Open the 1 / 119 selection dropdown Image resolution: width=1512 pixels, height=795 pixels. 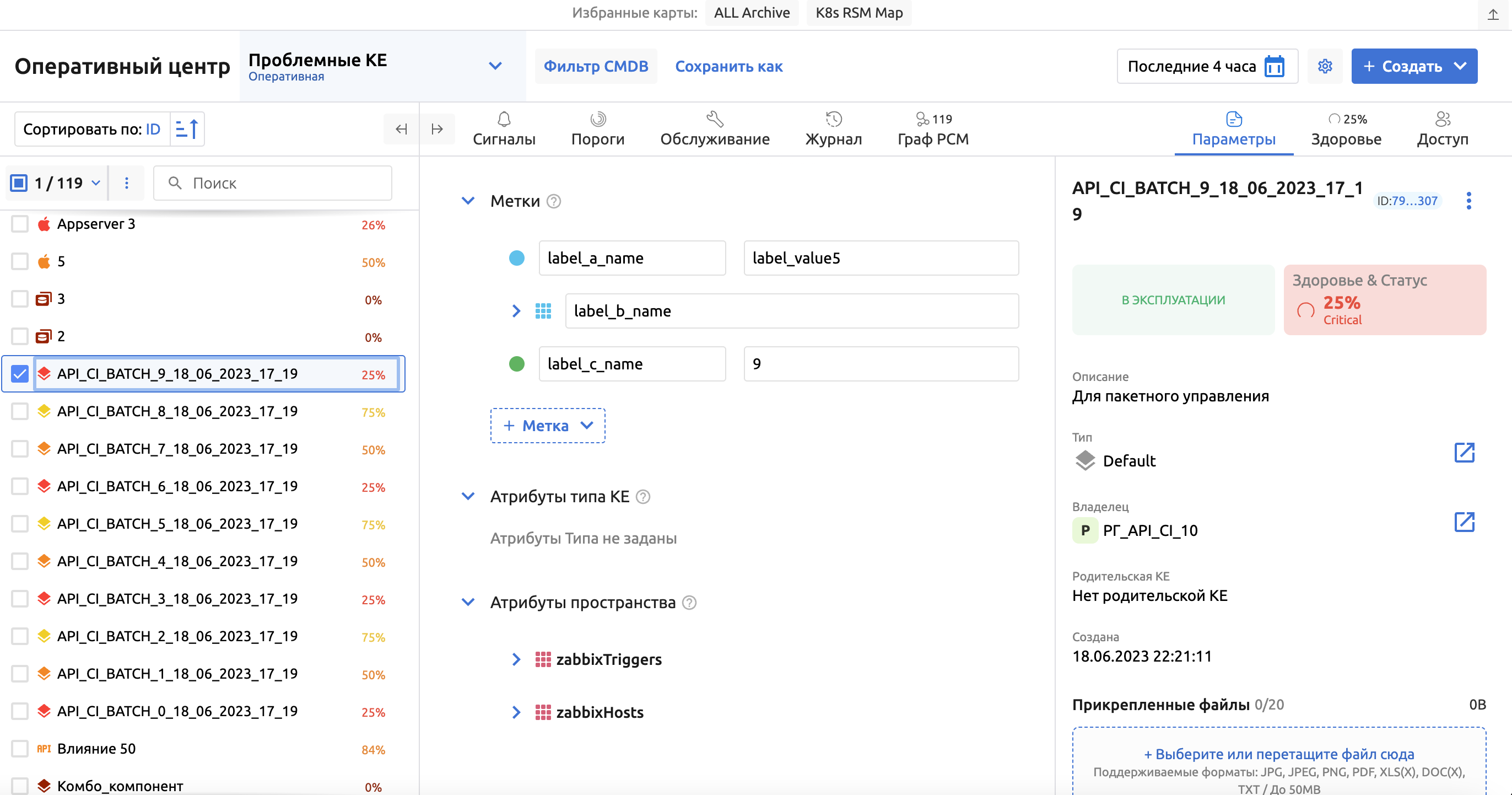[x=96, y=183]
